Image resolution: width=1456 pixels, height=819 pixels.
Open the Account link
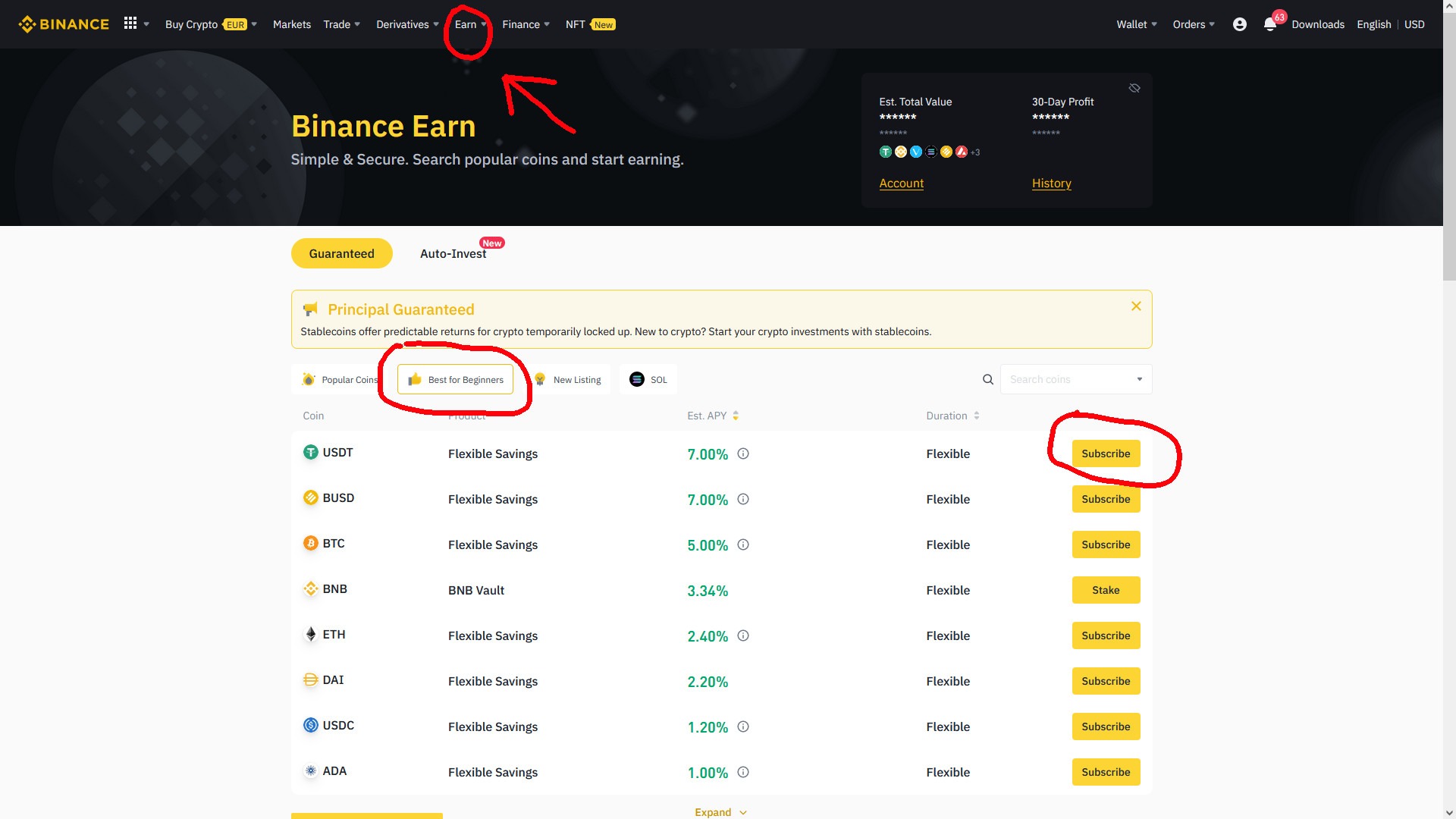901,184
